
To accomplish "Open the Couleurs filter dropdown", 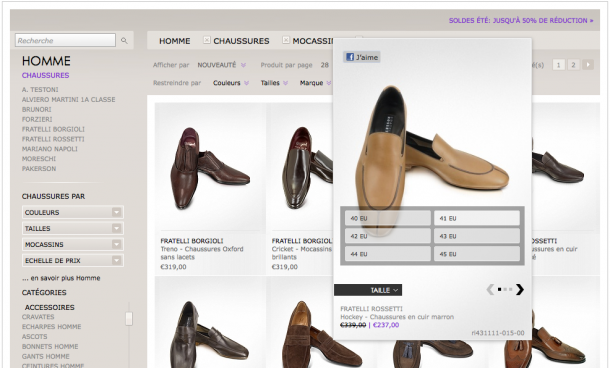I will (x=231, y=83).
